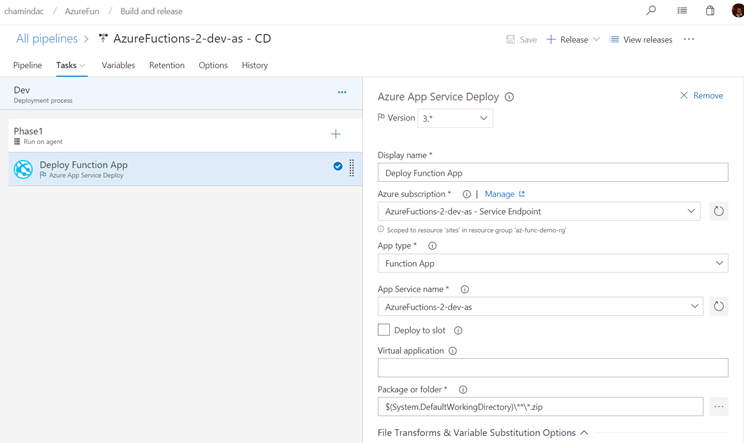Open the App type dropdown
The image size is (744, 443).
pyautogui.click(x=553, y=263)
